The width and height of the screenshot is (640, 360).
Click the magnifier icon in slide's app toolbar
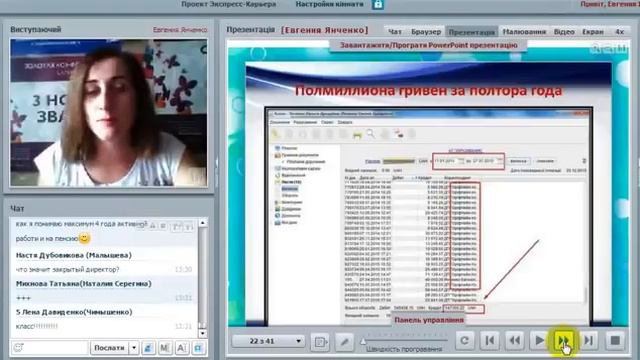click(371, 133)
